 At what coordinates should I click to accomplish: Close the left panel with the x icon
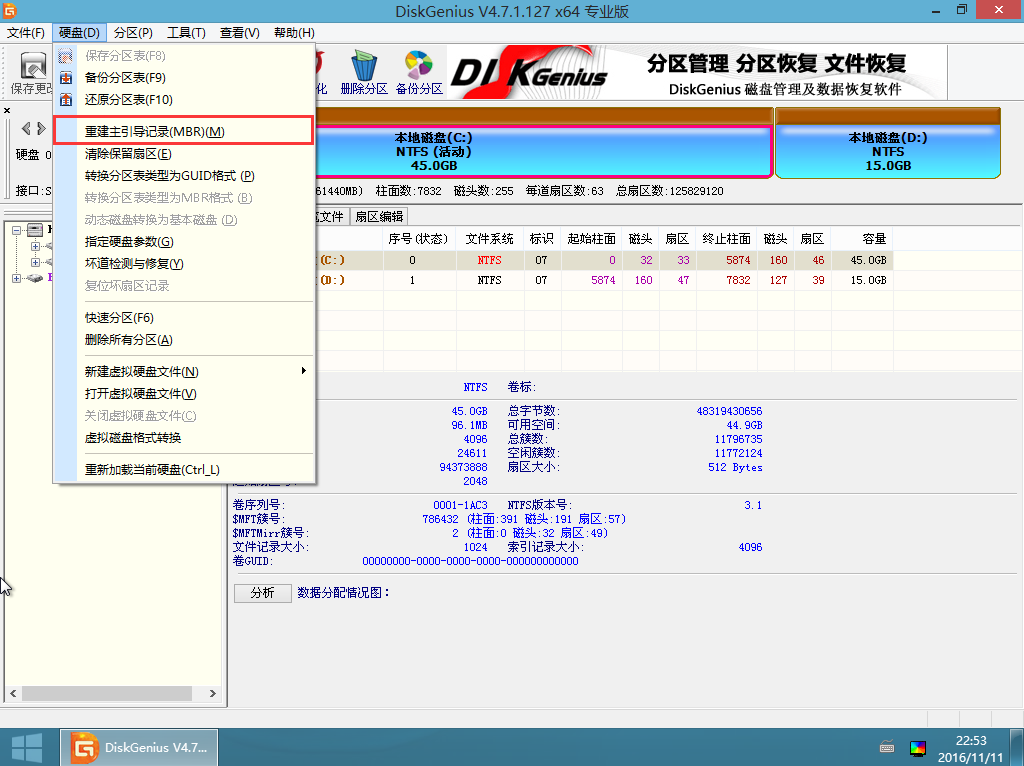(x=7, y=110)
